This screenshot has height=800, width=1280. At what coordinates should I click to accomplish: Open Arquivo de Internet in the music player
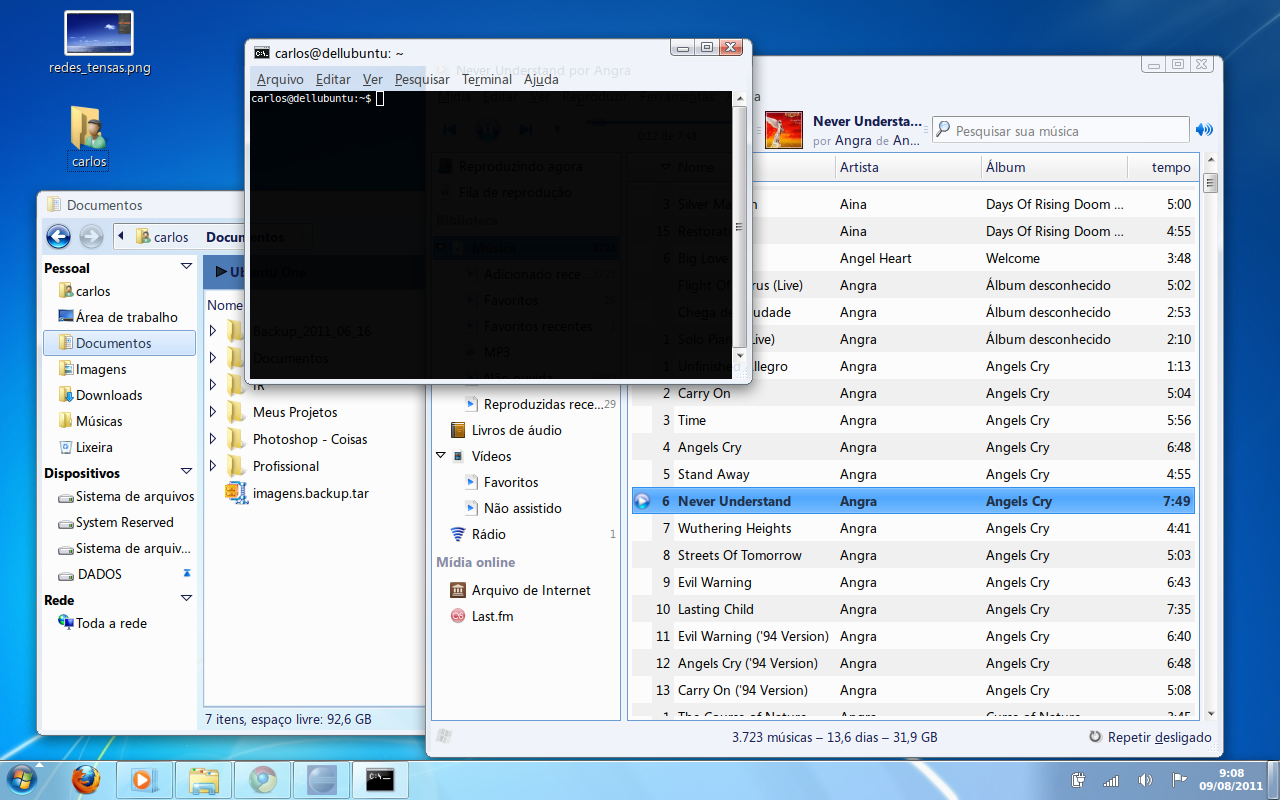point(521,590)
